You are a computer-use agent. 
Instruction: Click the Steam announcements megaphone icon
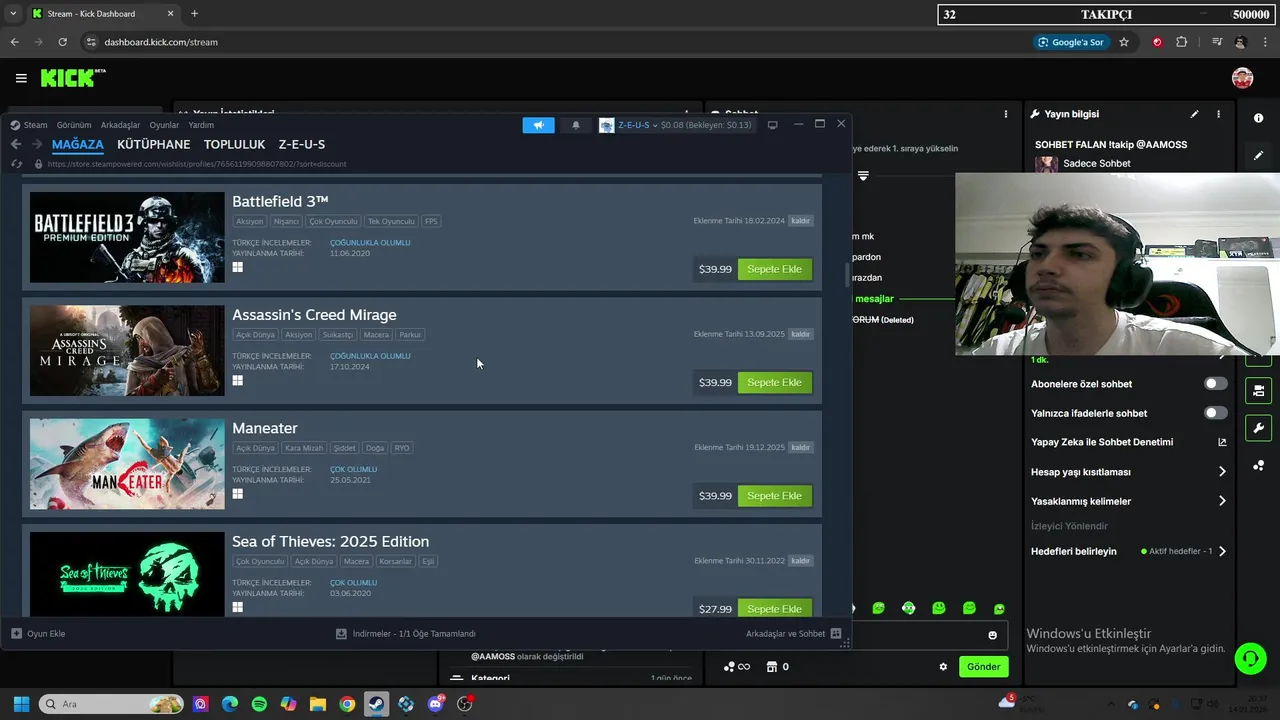[x=538, y=125]
